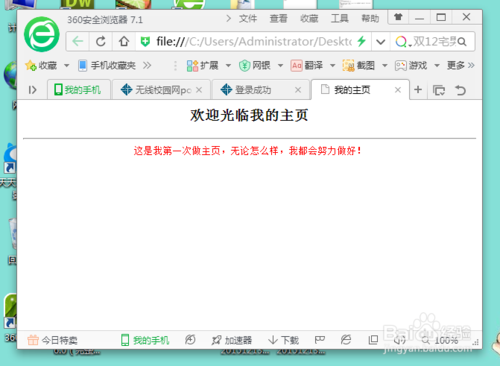Image resolution: width=500 pixels, height=366 pixels.
Task: Open the 工具 menu
Action: point(340,19)
